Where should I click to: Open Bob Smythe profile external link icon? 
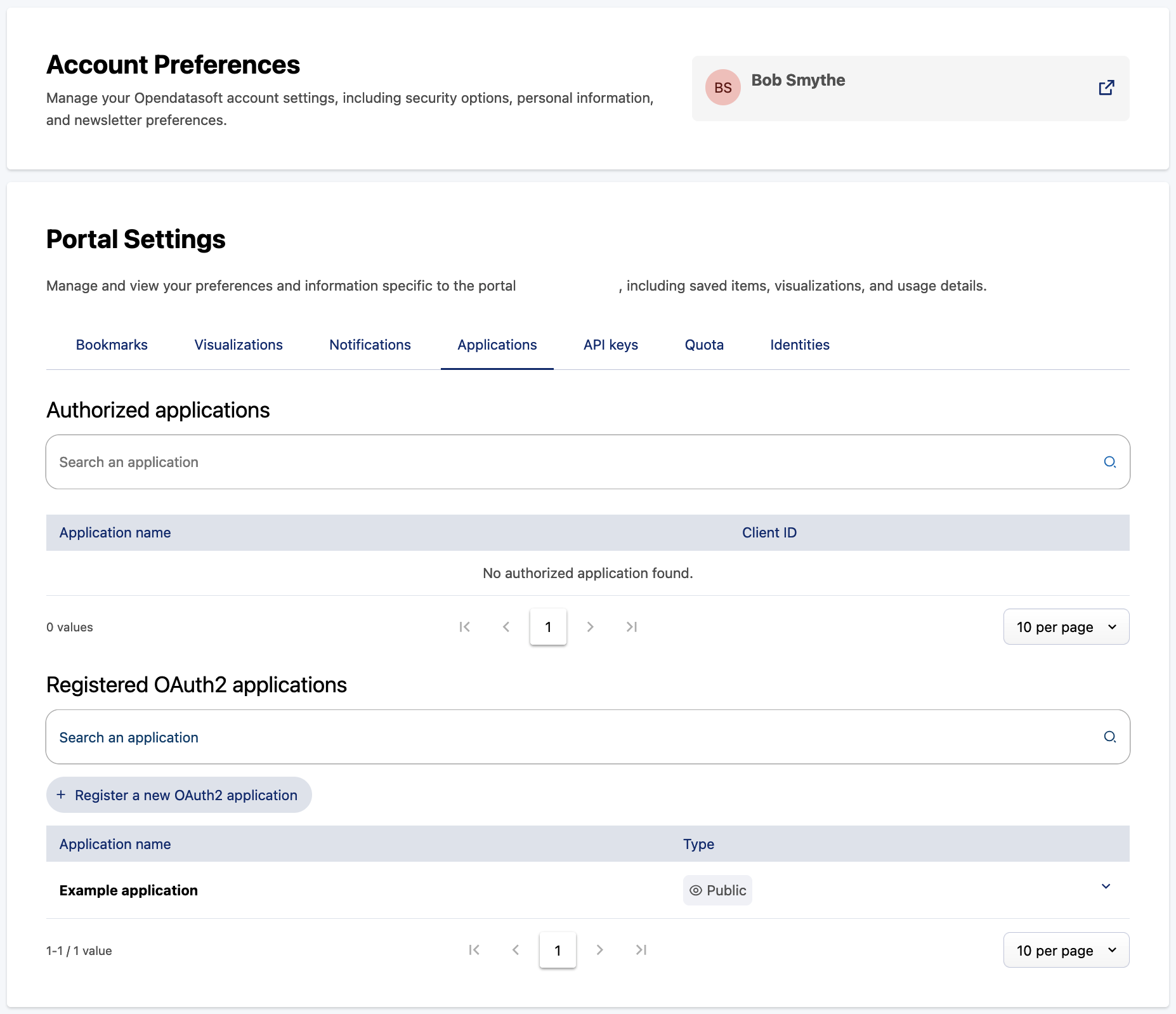pyautogui.click(x=1106, y=88)
